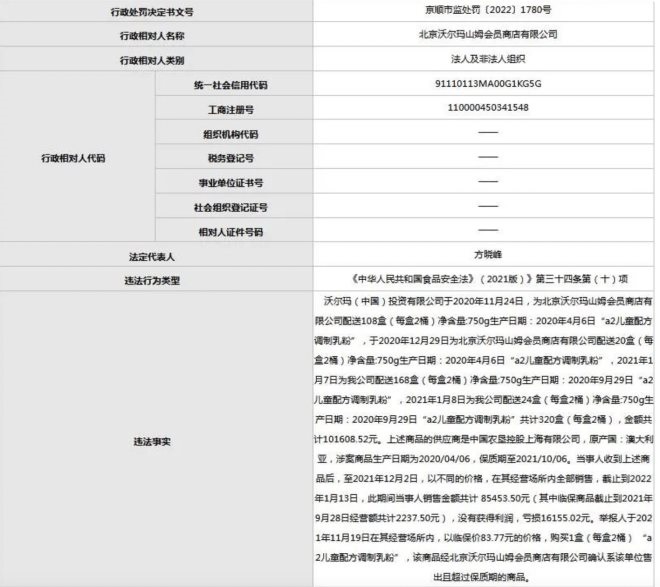Click the label 违法事实
Image resolution: width=660 pixels, height=587 pixels.
(x=152, y=441)
